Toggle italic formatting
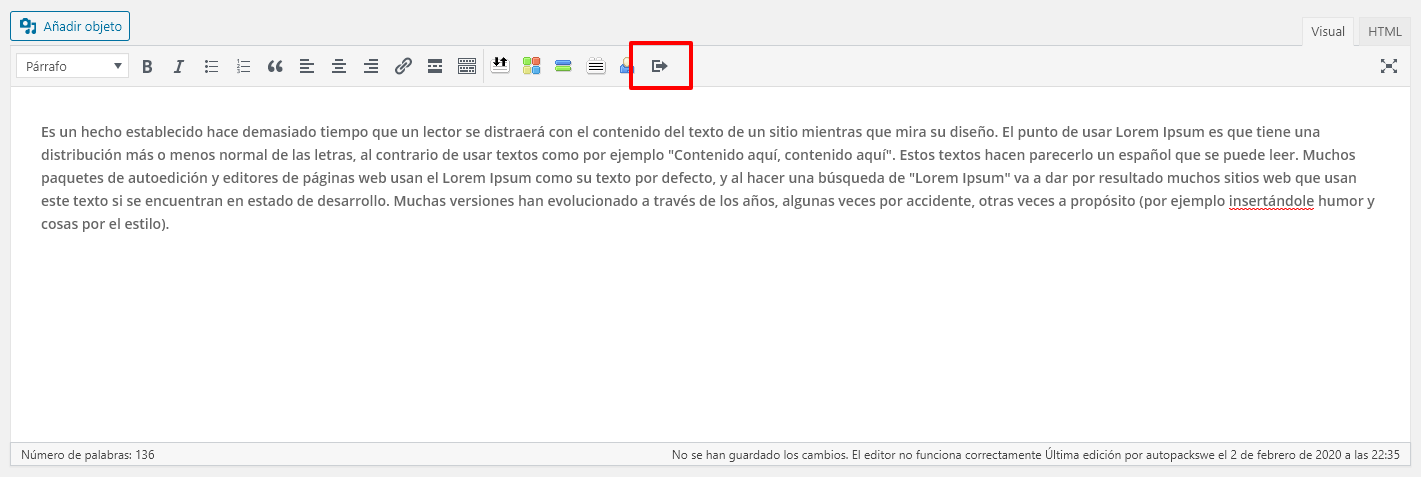This screenshot has height=477, width=1421. click(x=179, y=67)
